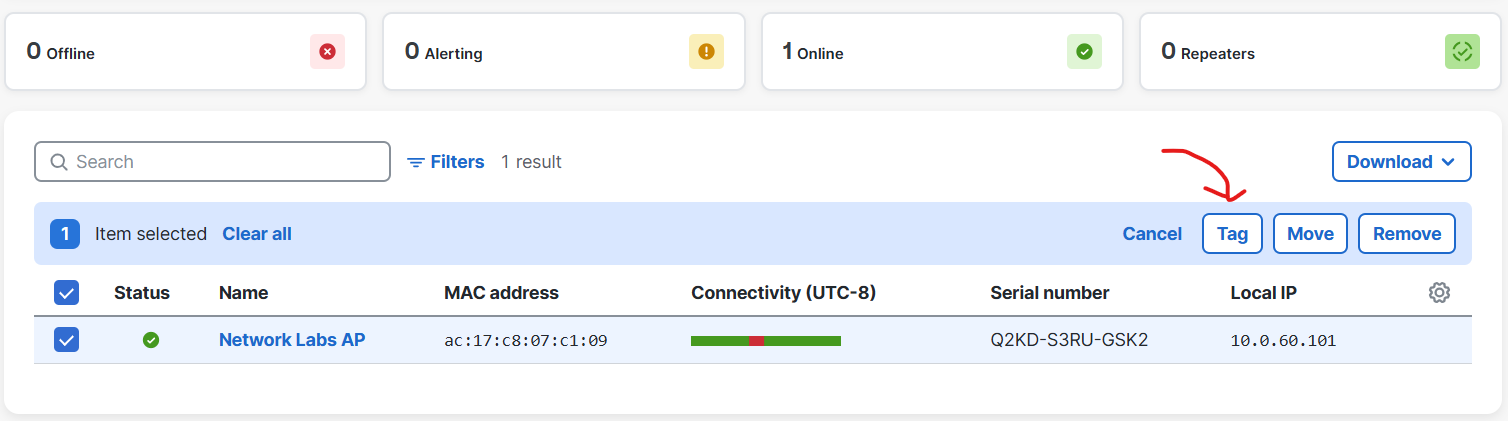Click the Remove button
The image size is (1508, 421).
1407,234
